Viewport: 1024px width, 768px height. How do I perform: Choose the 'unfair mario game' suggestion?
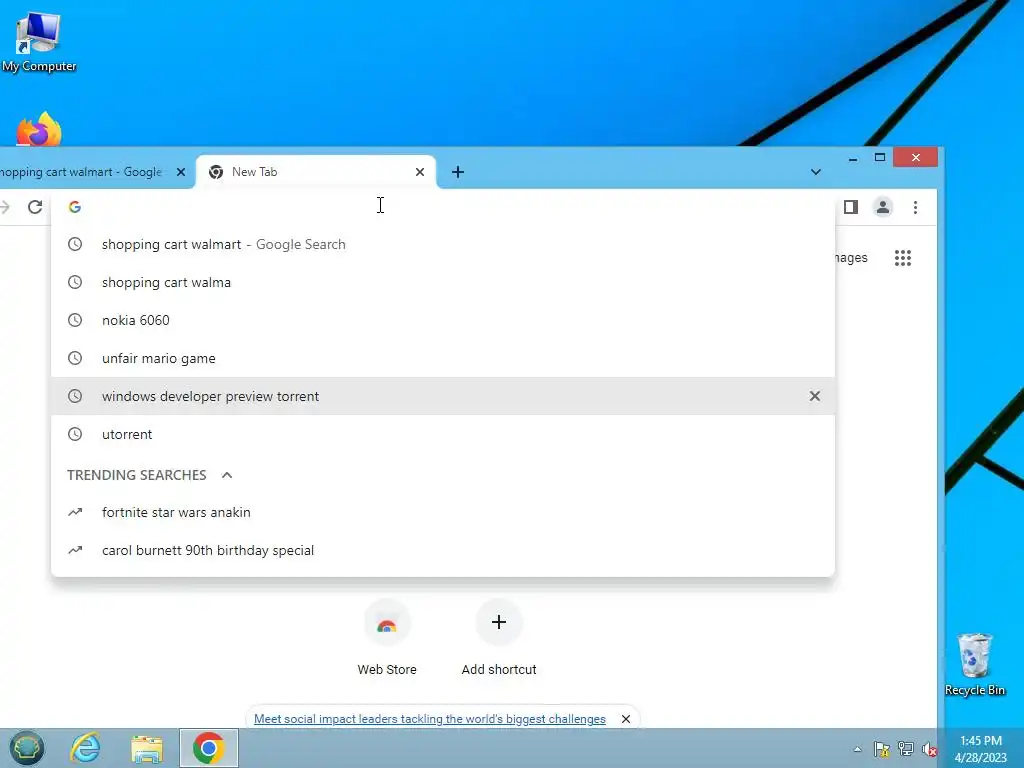click(443, 358)
